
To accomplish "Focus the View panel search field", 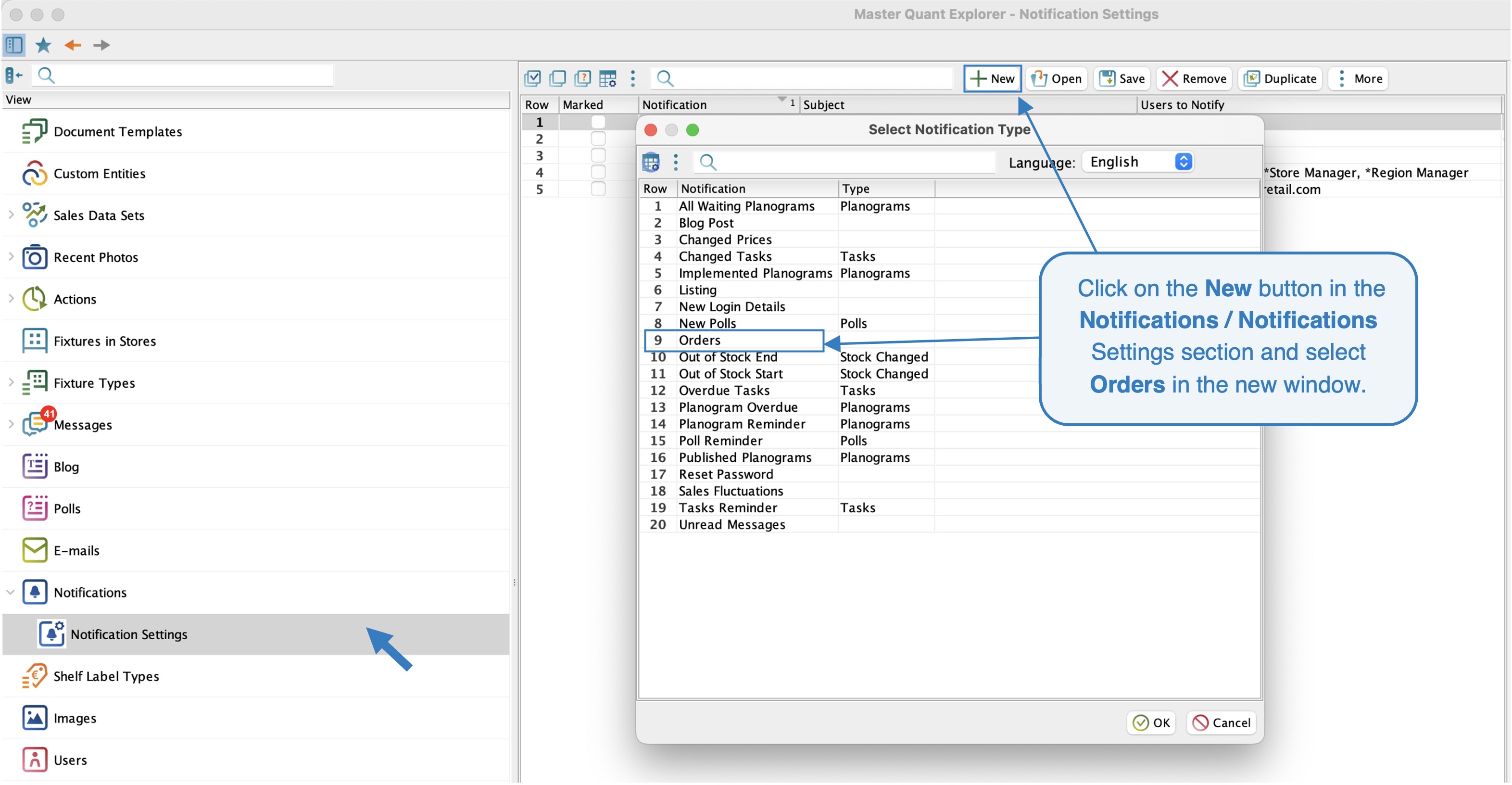I will point(184,75).
